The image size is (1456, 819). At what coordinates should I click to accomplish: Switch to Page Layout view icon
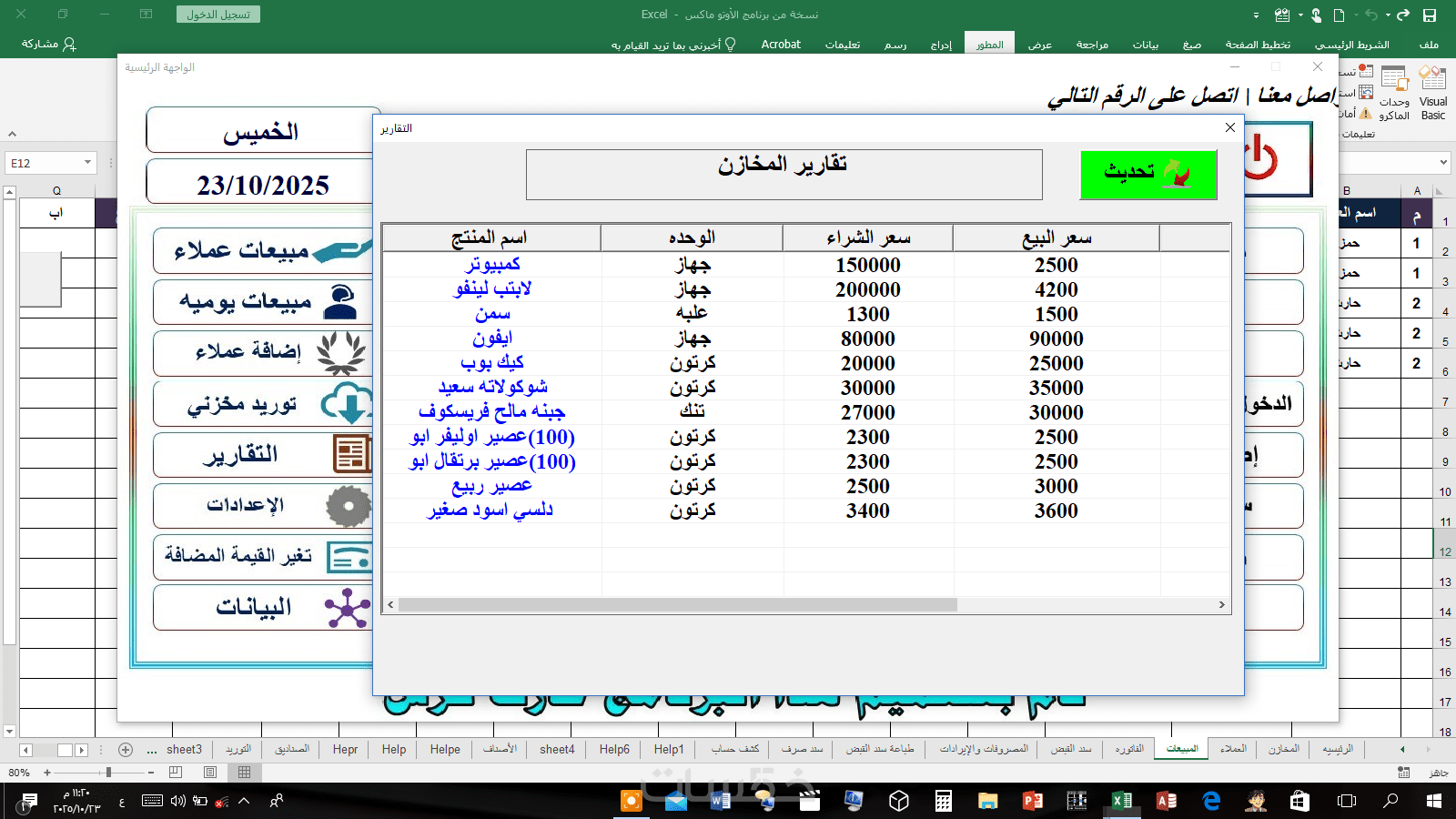tap(210, 772)
